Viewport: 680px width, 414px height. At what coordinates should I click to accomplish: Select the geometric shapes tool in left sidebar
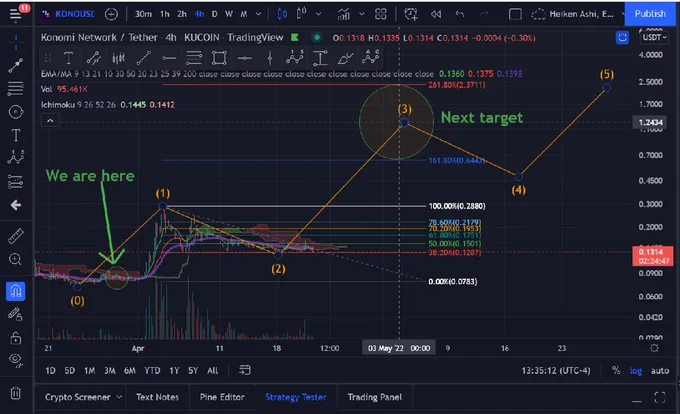pyautogui.click(x=16, y=112)
